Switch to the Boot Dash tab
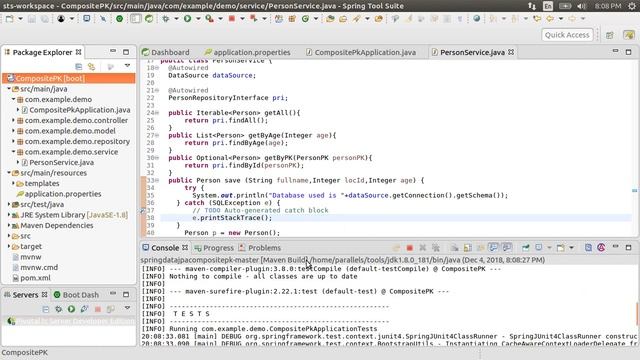Viewport: 640px width, 360px height. click(76, 295)
